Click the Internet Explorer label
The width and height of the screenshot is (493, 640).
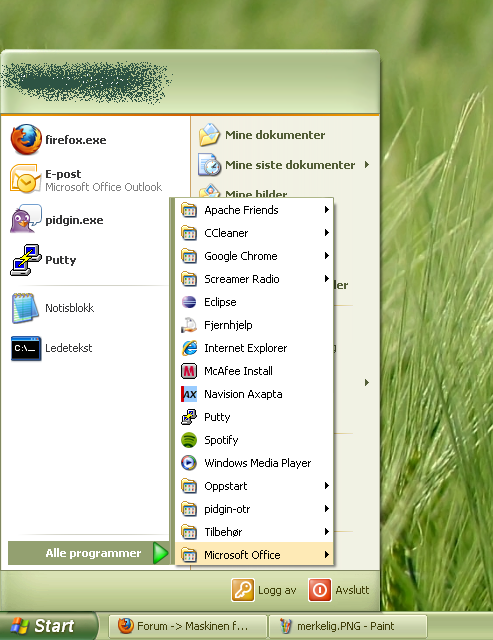coord(246,348)
